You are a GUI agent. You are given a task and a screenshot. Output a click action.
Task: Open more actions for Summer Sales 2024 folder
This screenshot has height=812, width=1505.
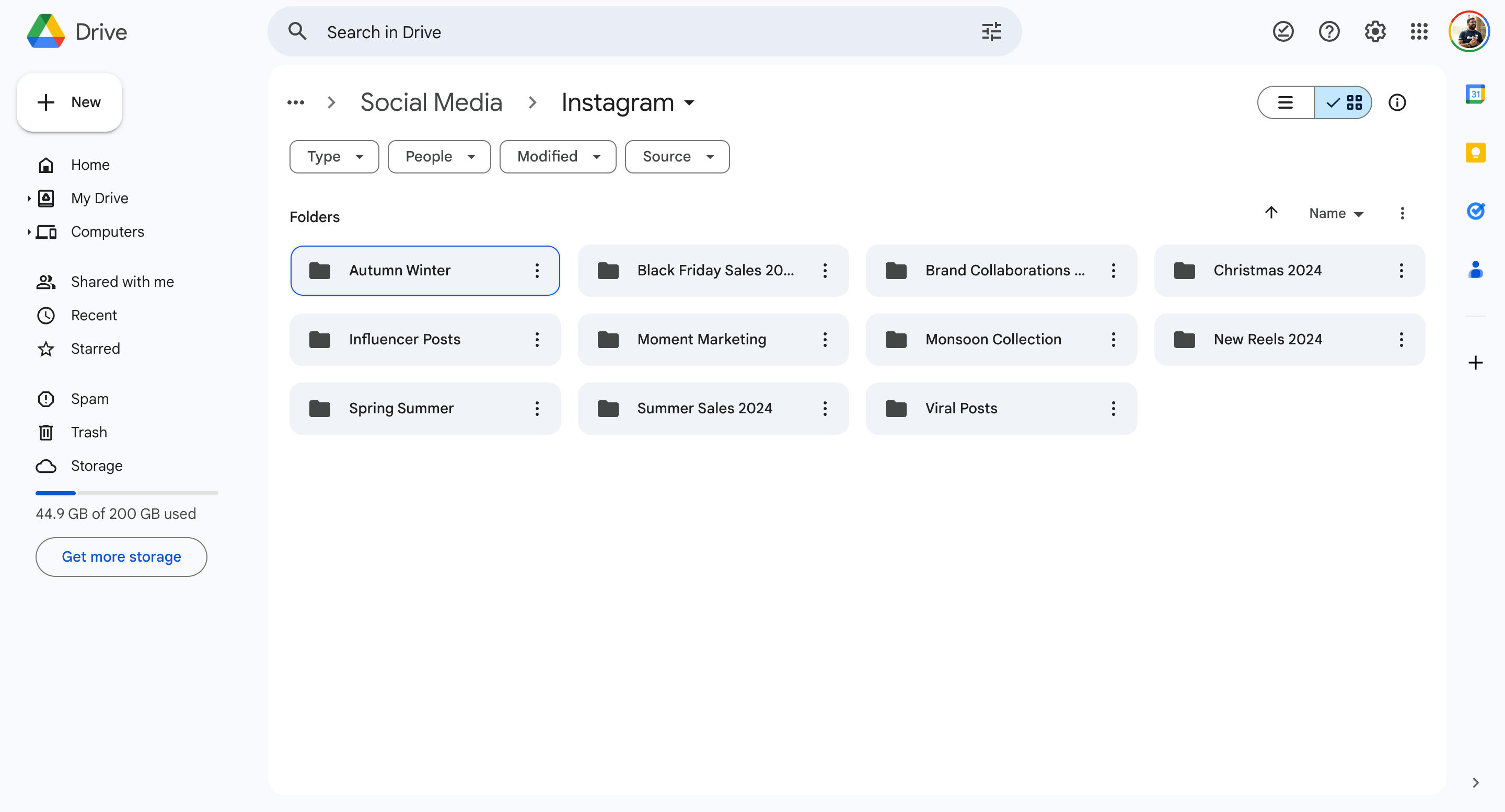click(x=825, y=408)
